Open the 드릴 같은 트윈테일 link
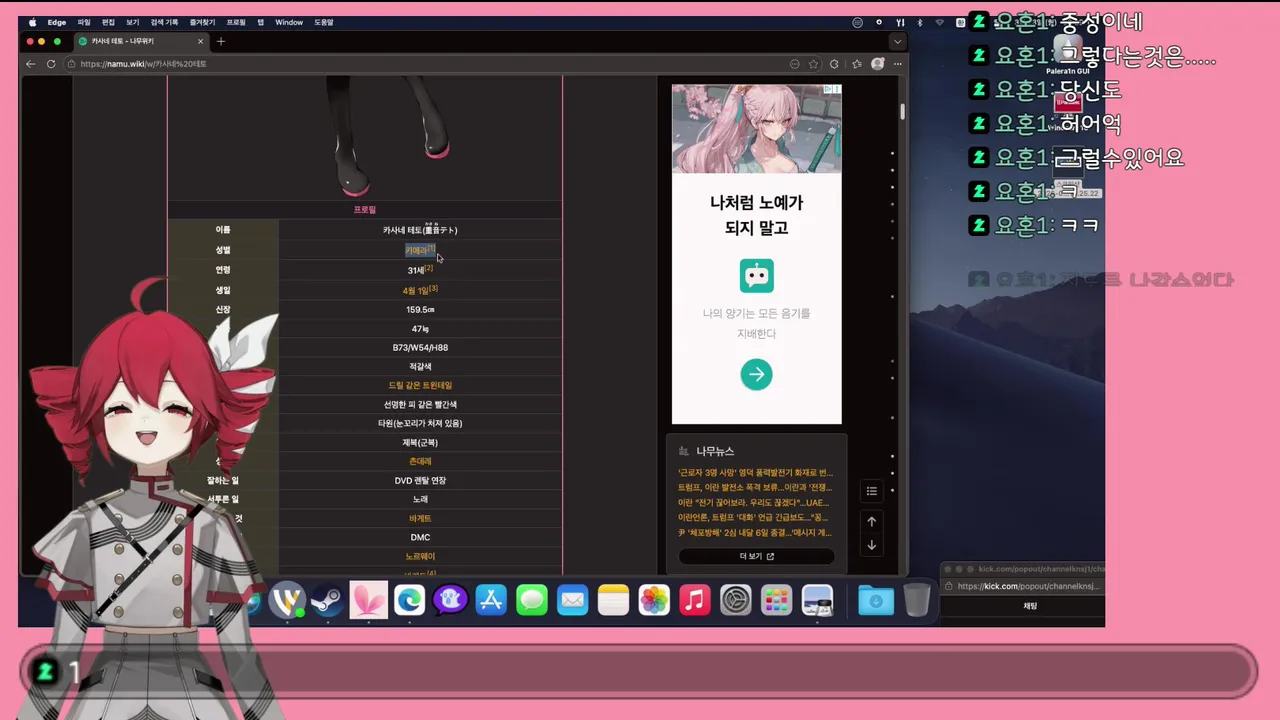 (x=420, y=385)
